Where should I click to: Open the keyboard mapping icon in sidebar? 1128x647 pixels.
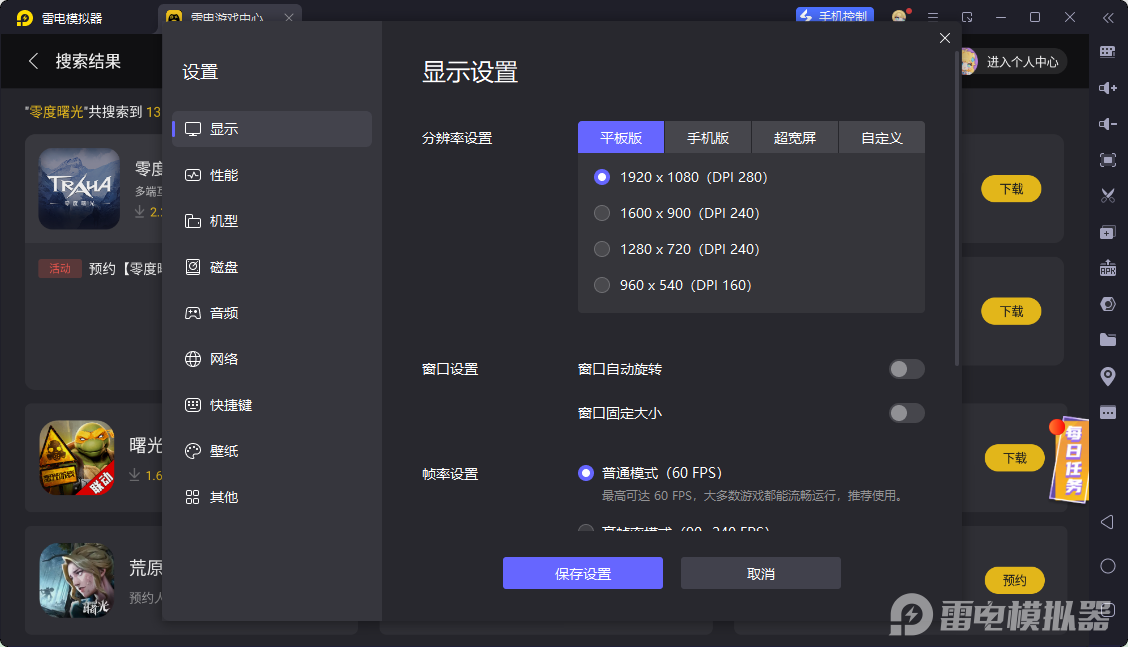(x=1108, y=49)
